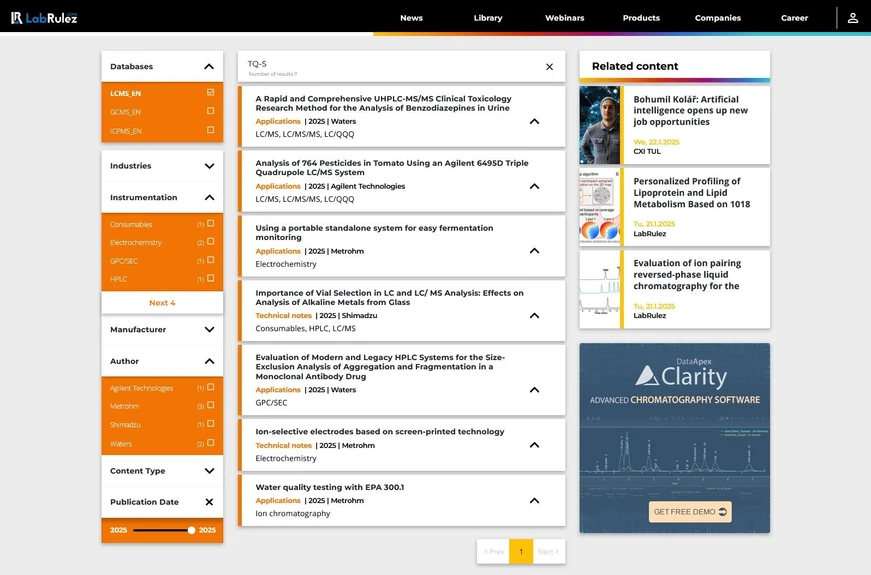
Task: Uncheck the LCMS_EN database checkbox
Action: (x=210, y=93)
